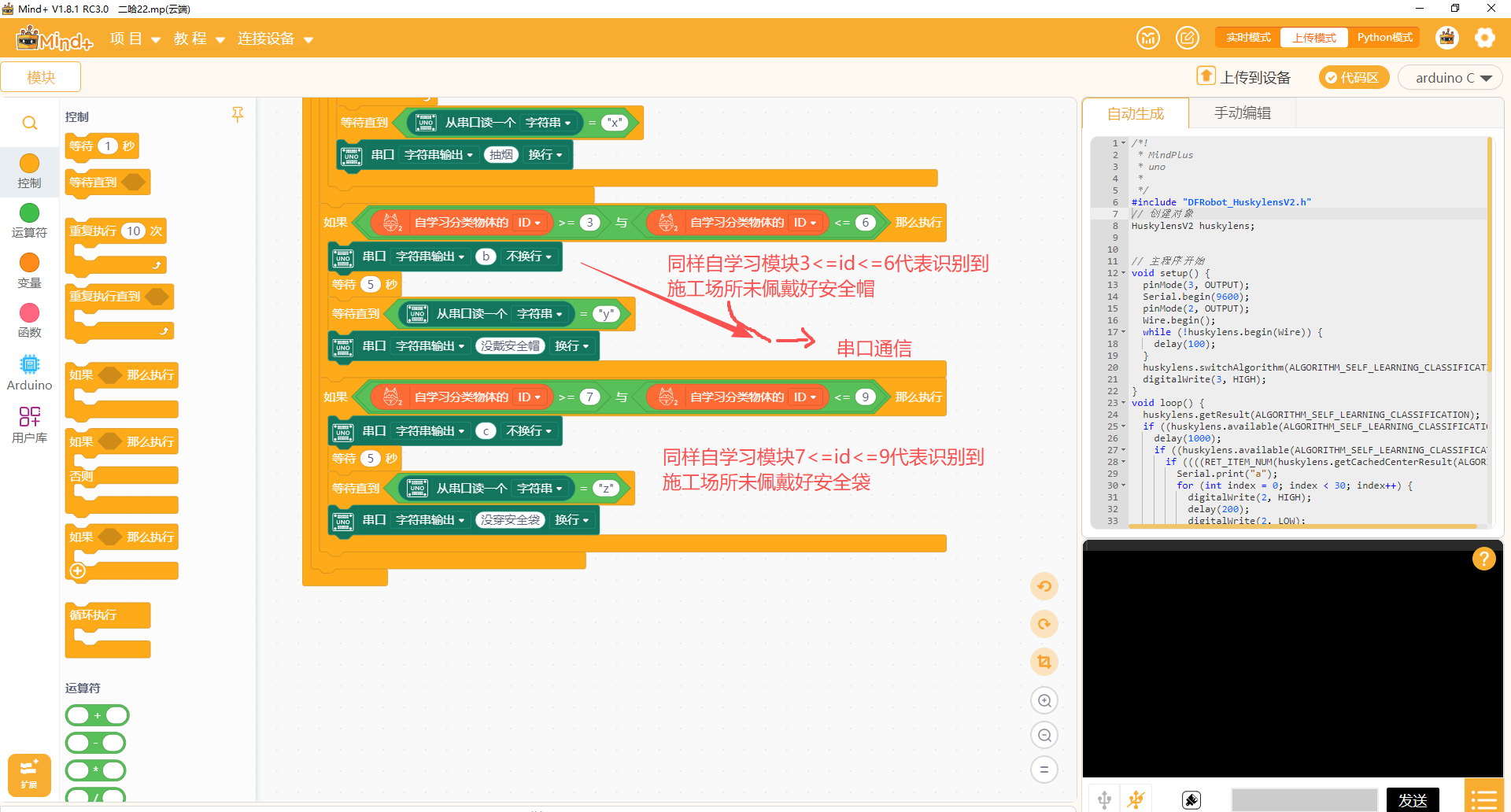Zoom in on the blocks workspace
Viewport: 1511px width, 812px height.
(1044, 700)
